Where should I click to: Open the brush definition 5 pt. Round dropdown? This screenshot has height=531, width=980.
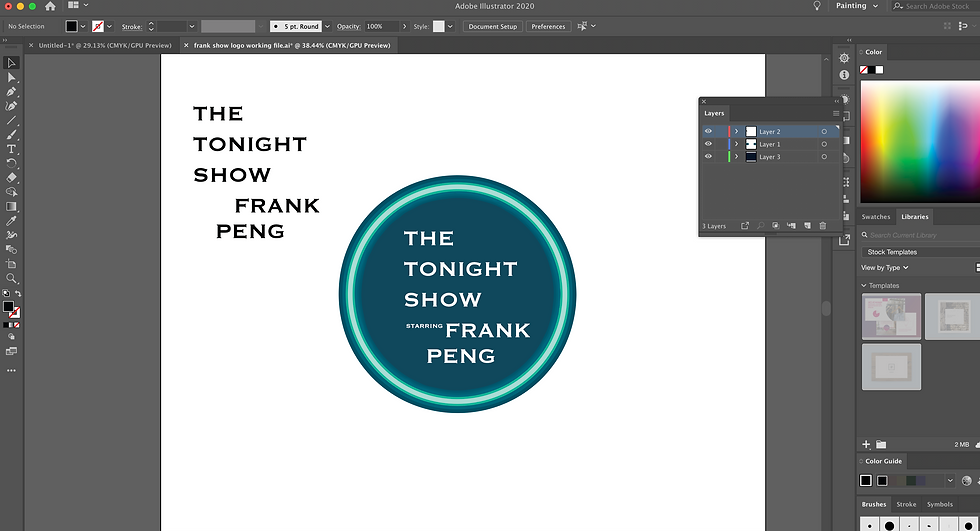(327, 26)
